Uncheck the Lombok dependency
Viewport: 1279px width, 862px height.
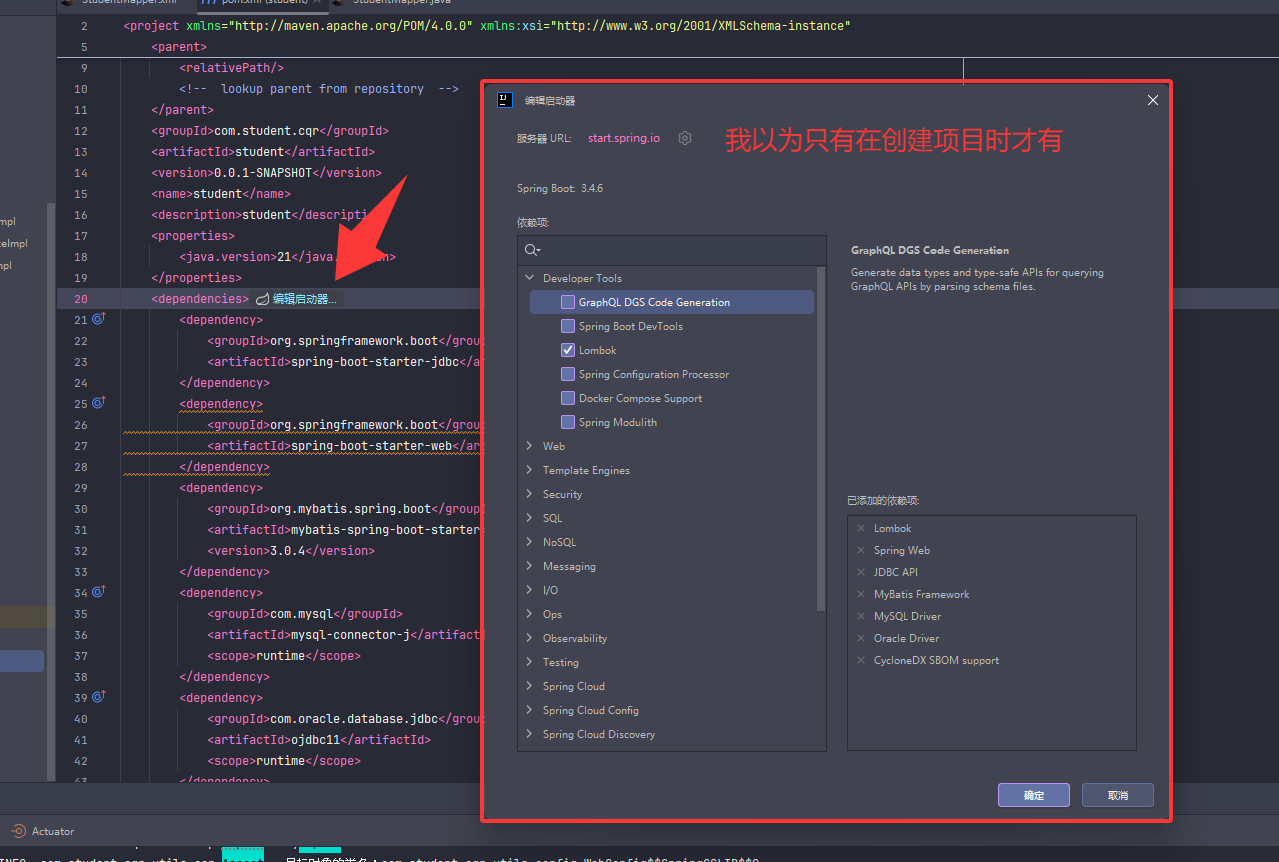click(568, 350)
